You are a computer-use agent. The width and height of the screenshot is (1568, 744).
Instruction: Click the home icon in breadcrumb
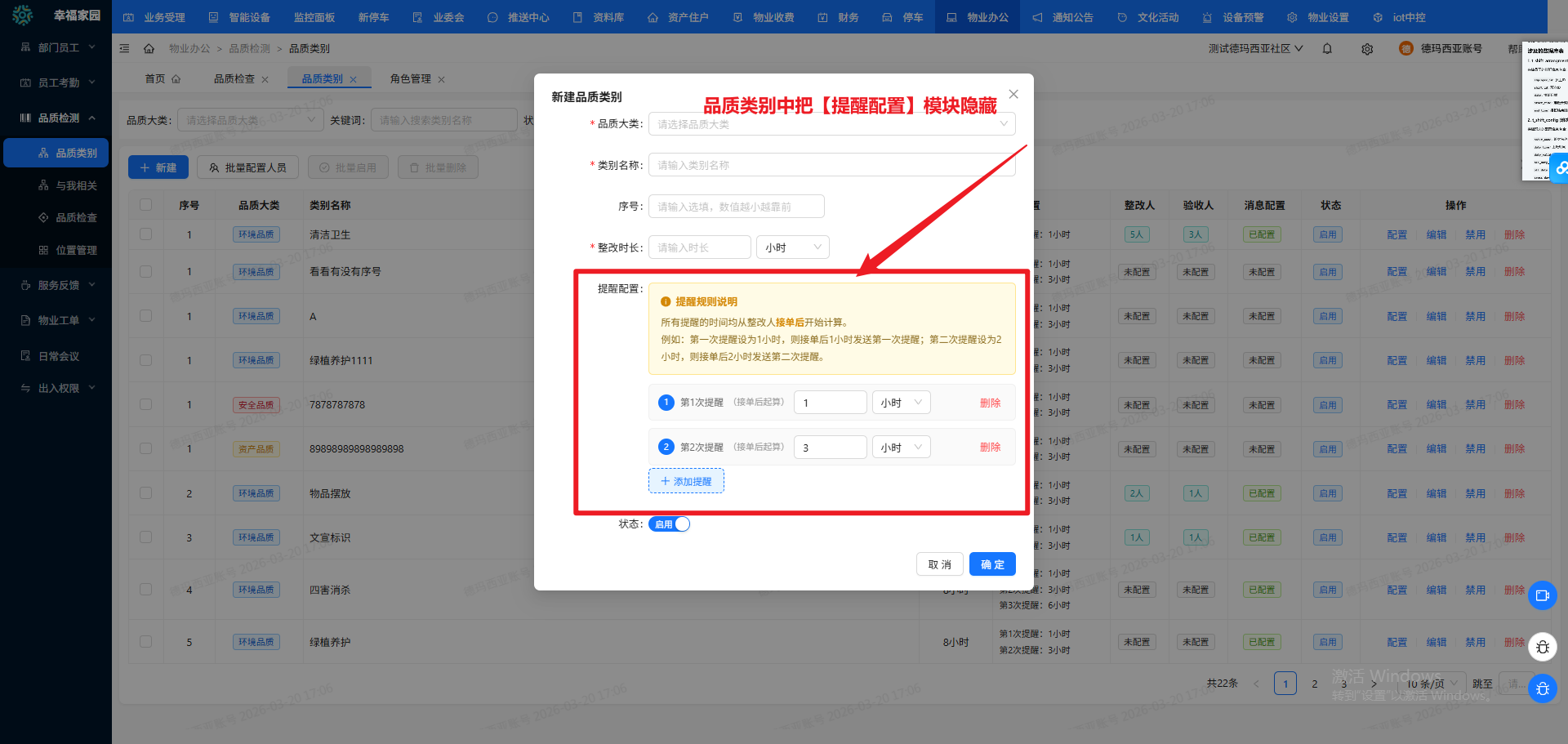point(149,49)
